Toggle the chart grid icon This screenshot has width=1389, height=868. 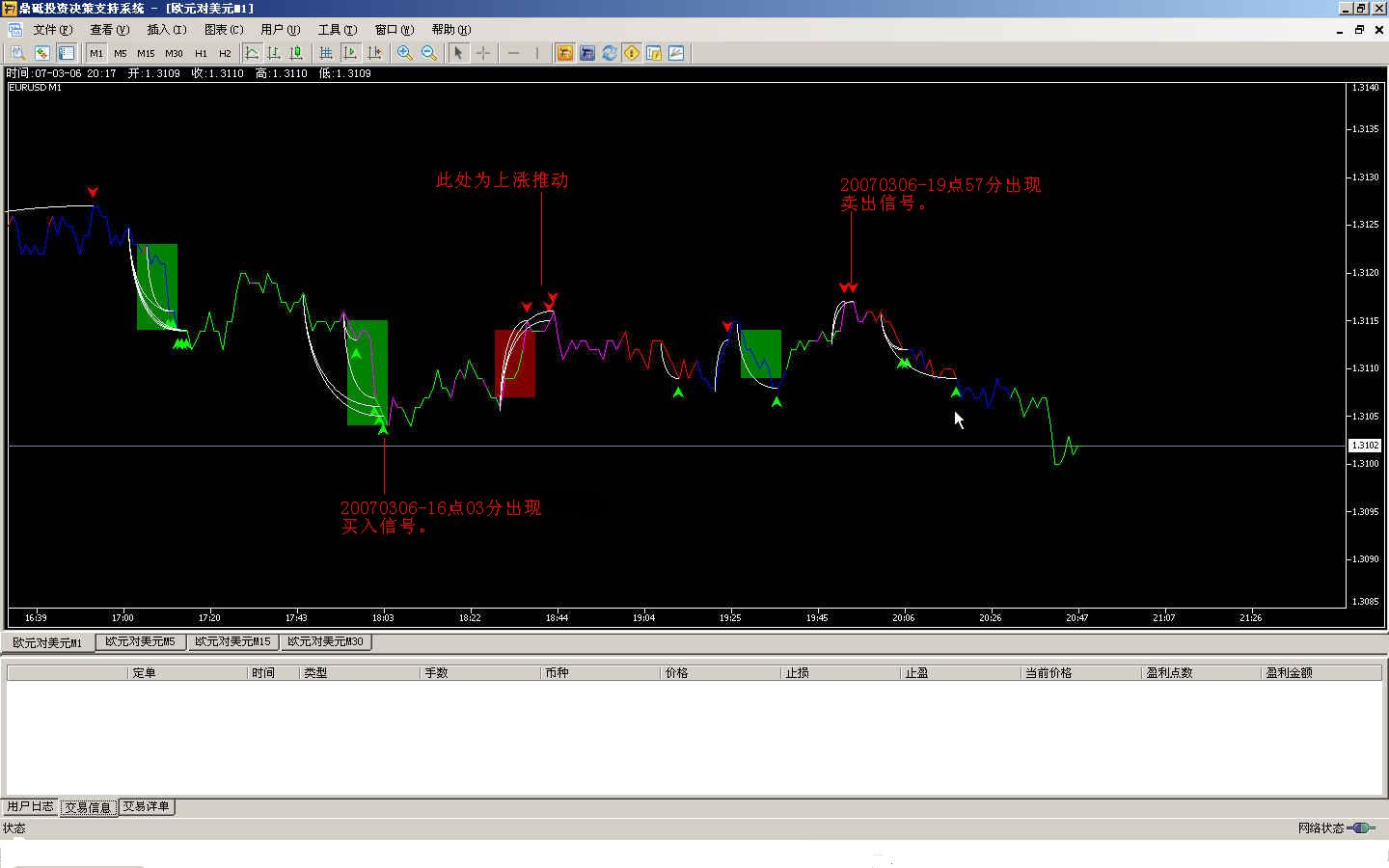(x=326, y=53)
